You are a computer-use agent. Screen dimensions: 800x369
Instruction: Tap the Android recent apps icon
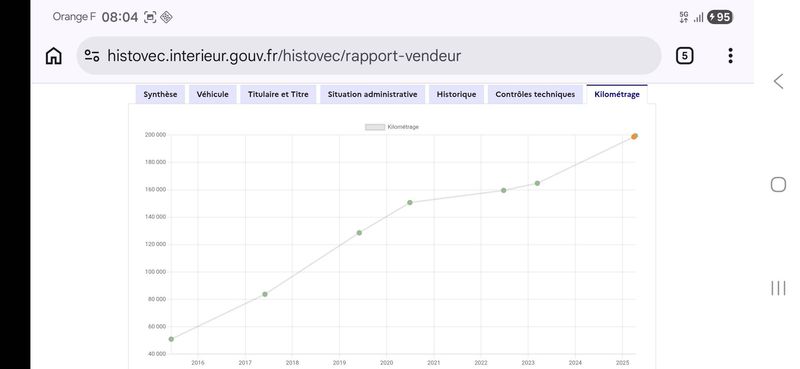point(778,288)
